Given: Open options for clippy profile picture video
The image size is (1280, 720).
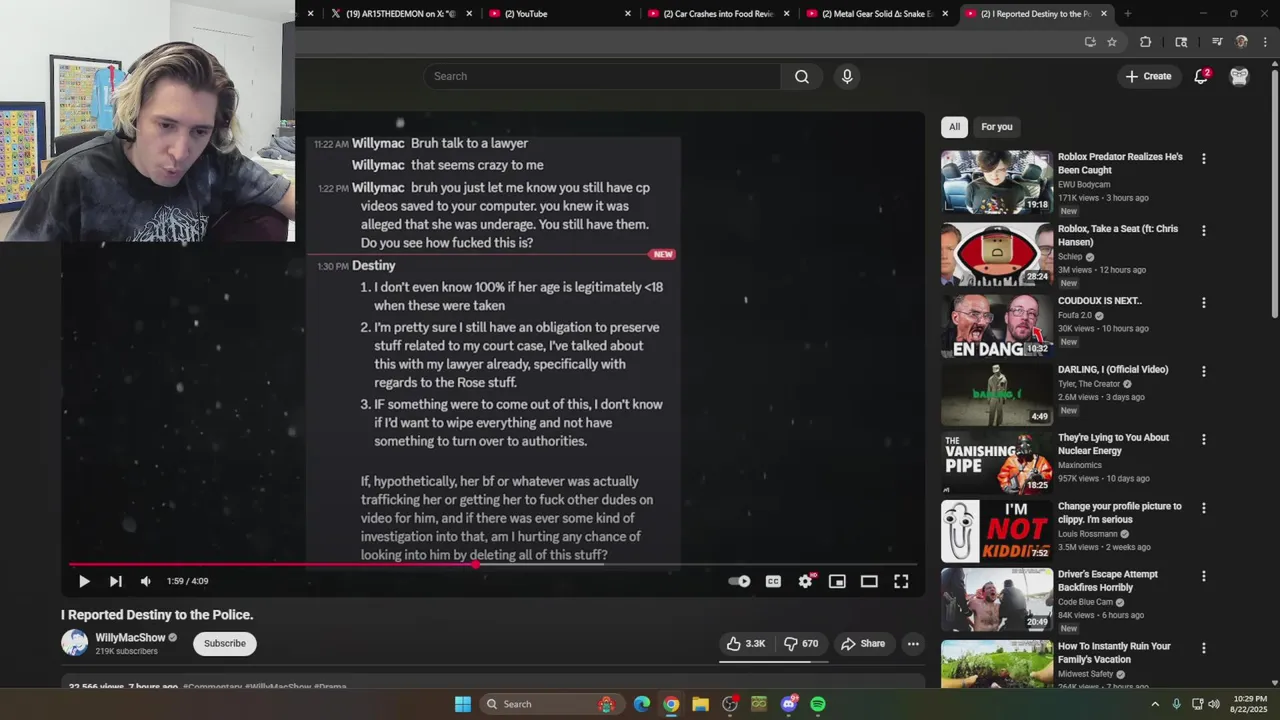Looking at the screenshot, I should 1203,508.
